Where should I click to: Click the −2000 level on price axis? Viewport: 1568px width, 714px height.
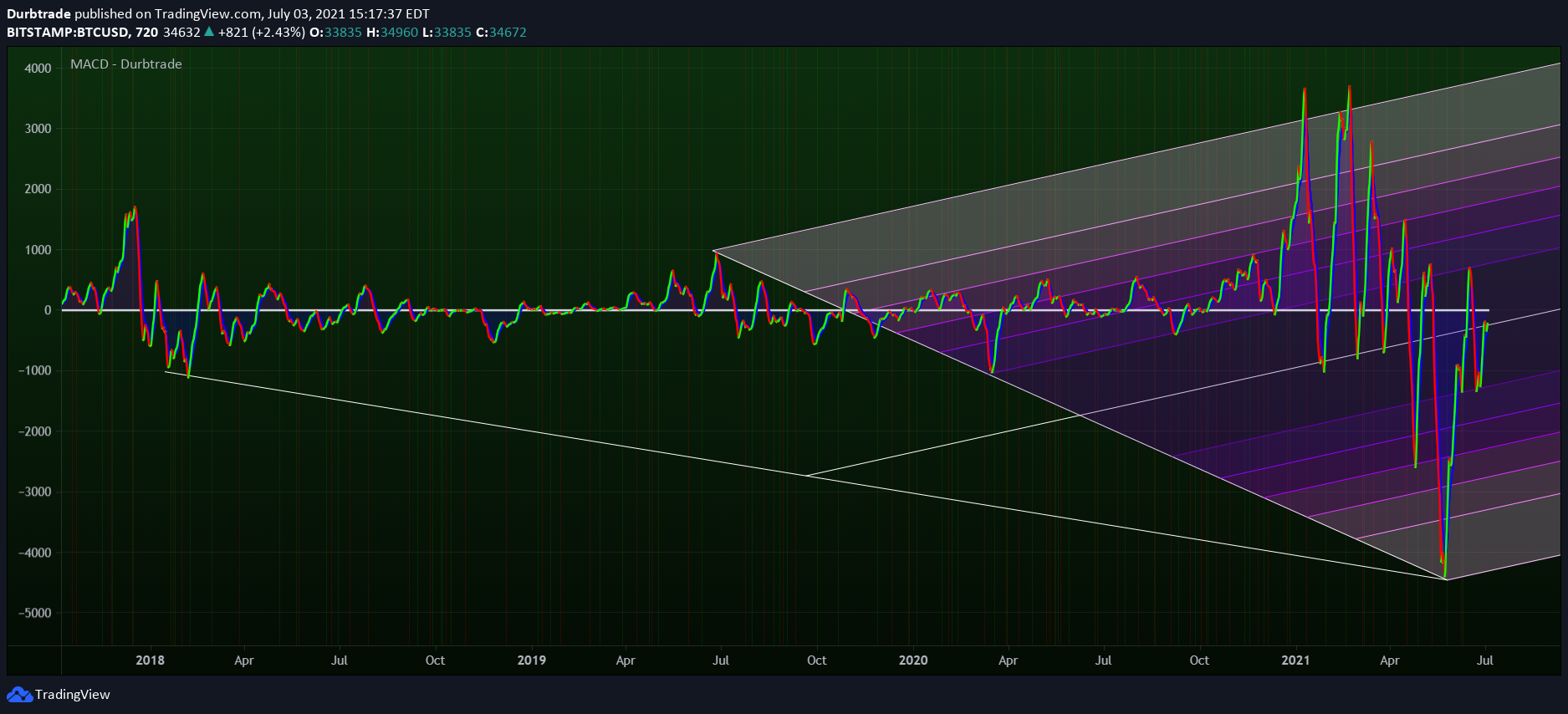[34, 431]
